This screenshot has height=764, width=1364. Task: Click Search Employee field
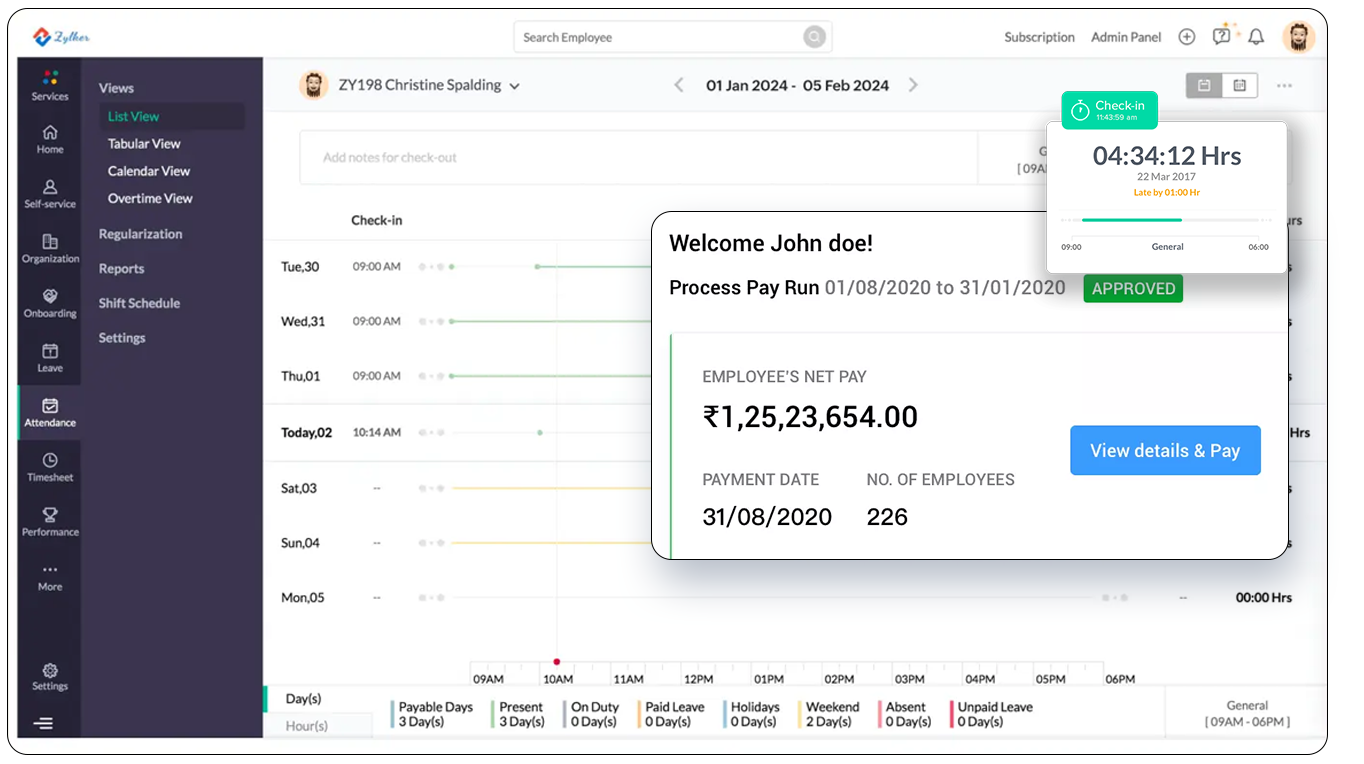click(x=672, y=37)
